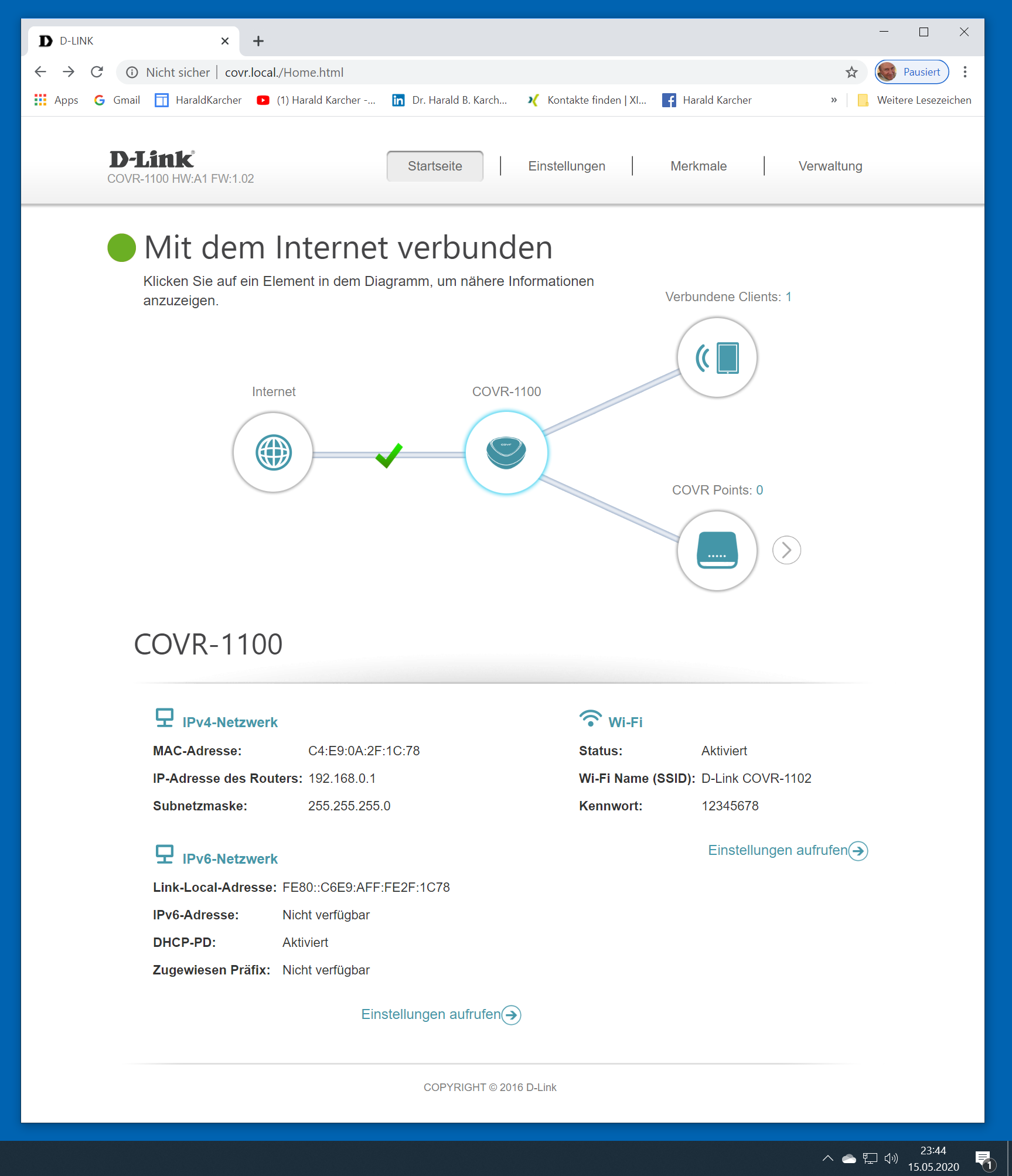Click the Wi-Fi signal icon
This screenshot has height=1176, width=1012.
point(590,718)
